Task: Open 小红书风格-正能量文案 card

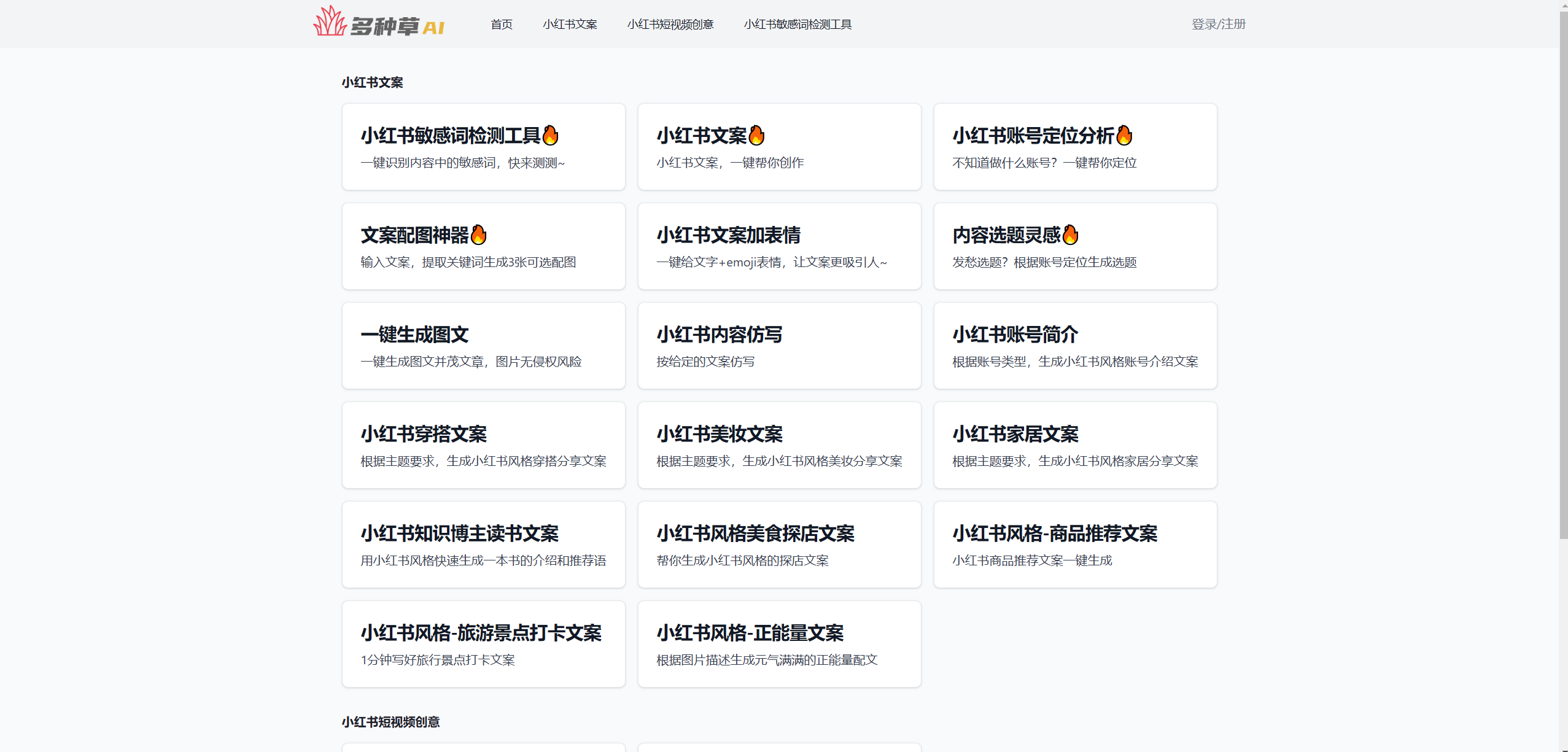Action: 780,644
